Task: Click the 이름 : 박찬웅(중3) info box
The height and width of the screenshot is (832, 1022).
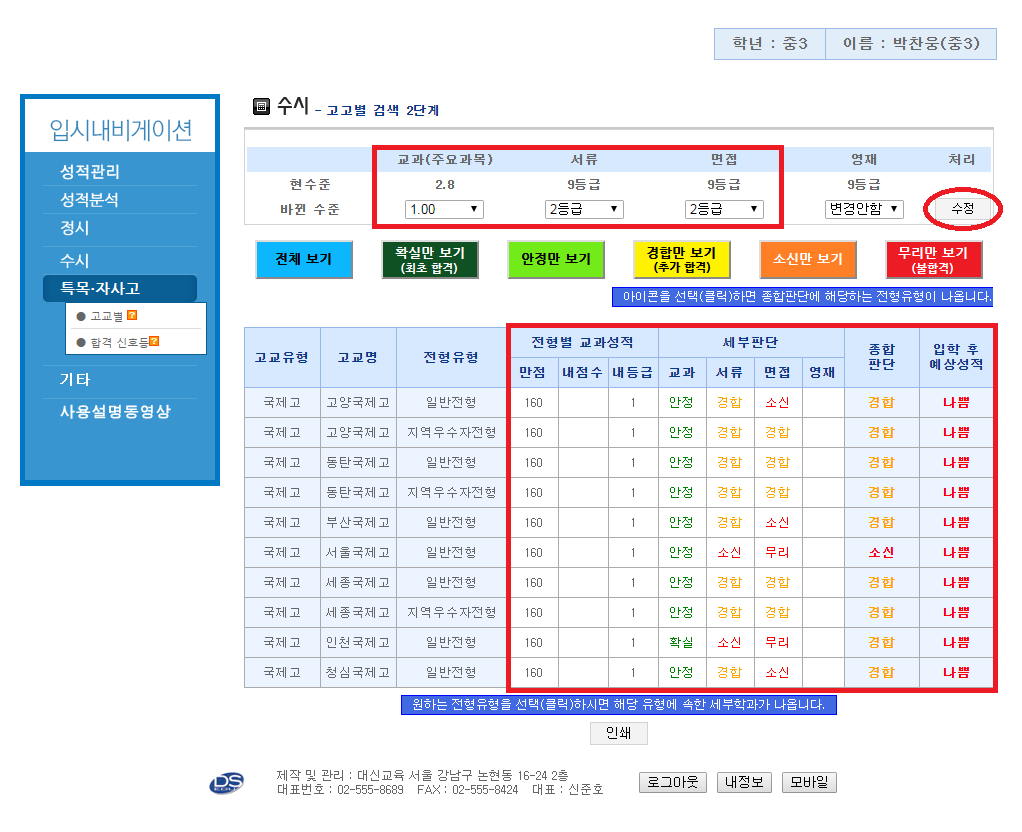Action: click(911, 44)
